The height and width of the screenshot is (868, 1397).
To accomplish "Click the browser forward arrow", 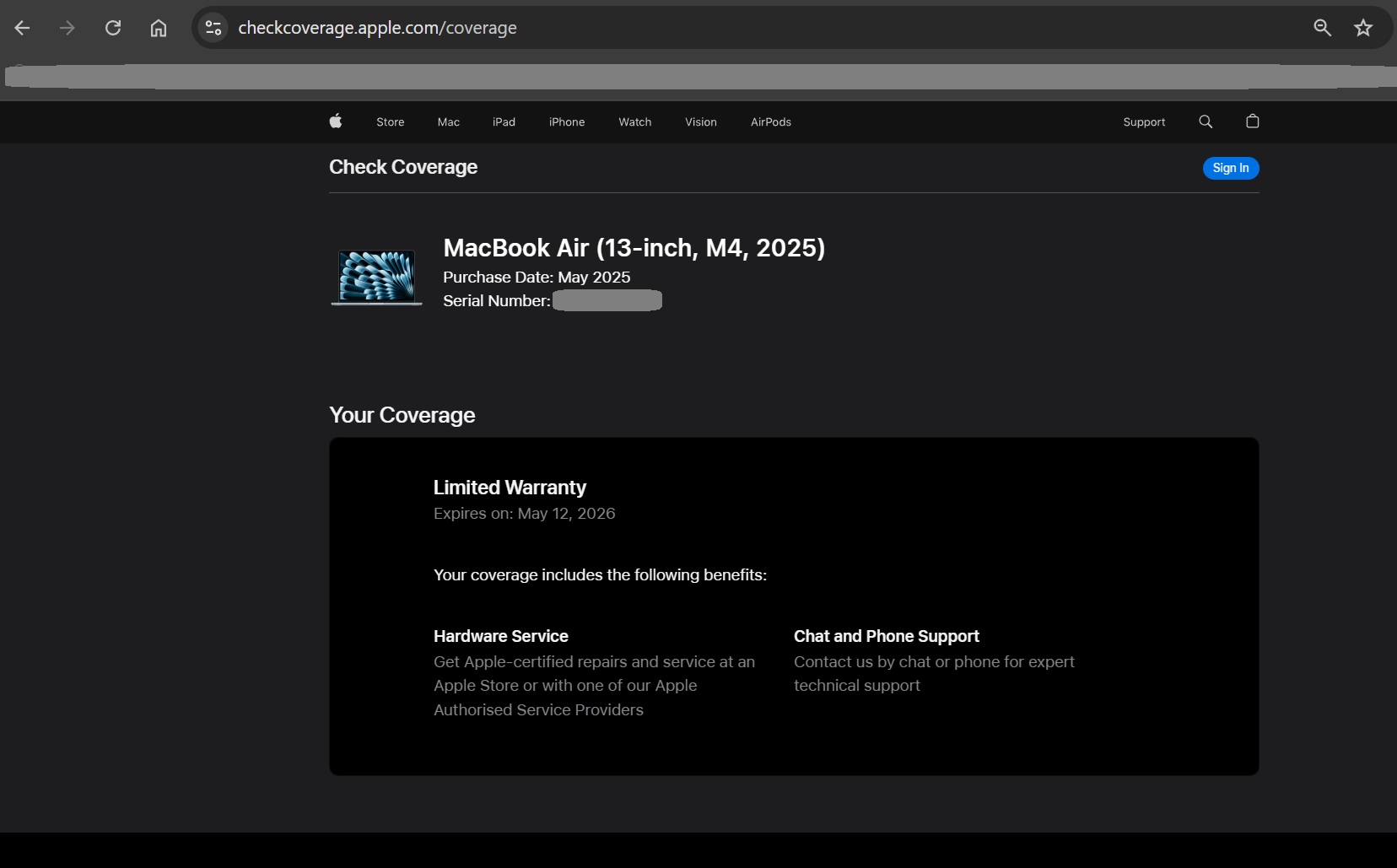I will (67, 28).
